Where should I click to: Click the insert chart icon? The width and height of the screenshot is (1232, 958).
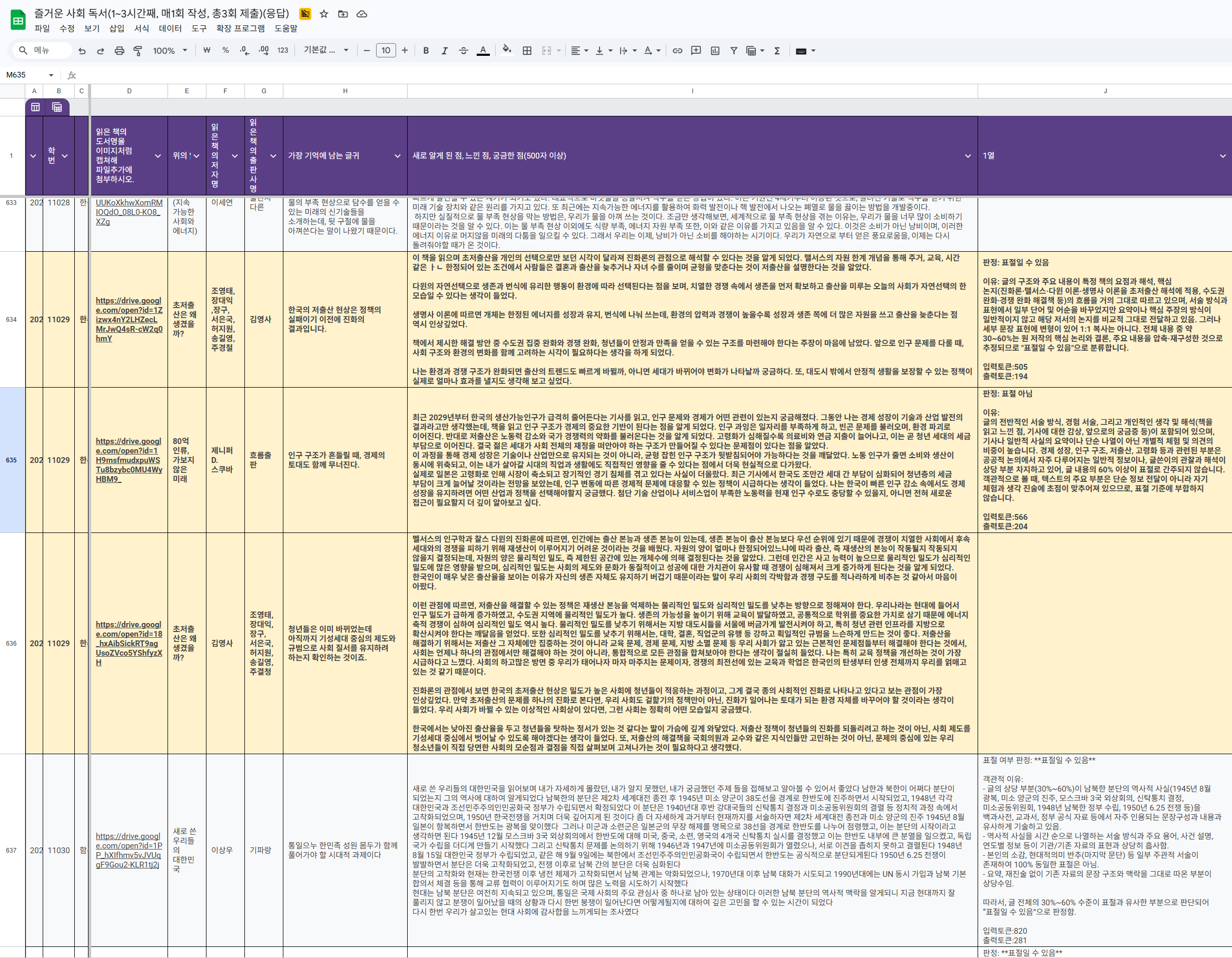point(715,51)
